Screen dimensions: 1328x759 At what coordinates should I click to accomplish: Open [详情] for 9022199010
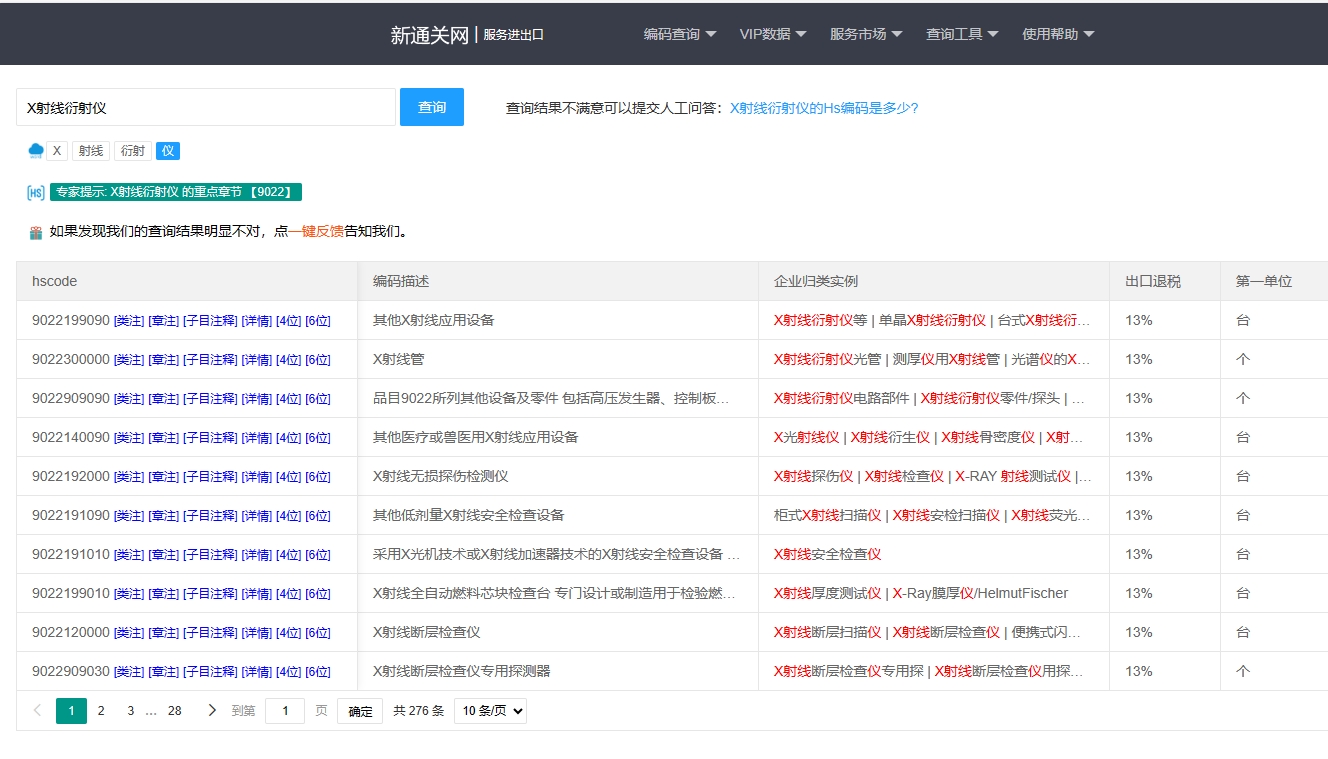[257, 594]
